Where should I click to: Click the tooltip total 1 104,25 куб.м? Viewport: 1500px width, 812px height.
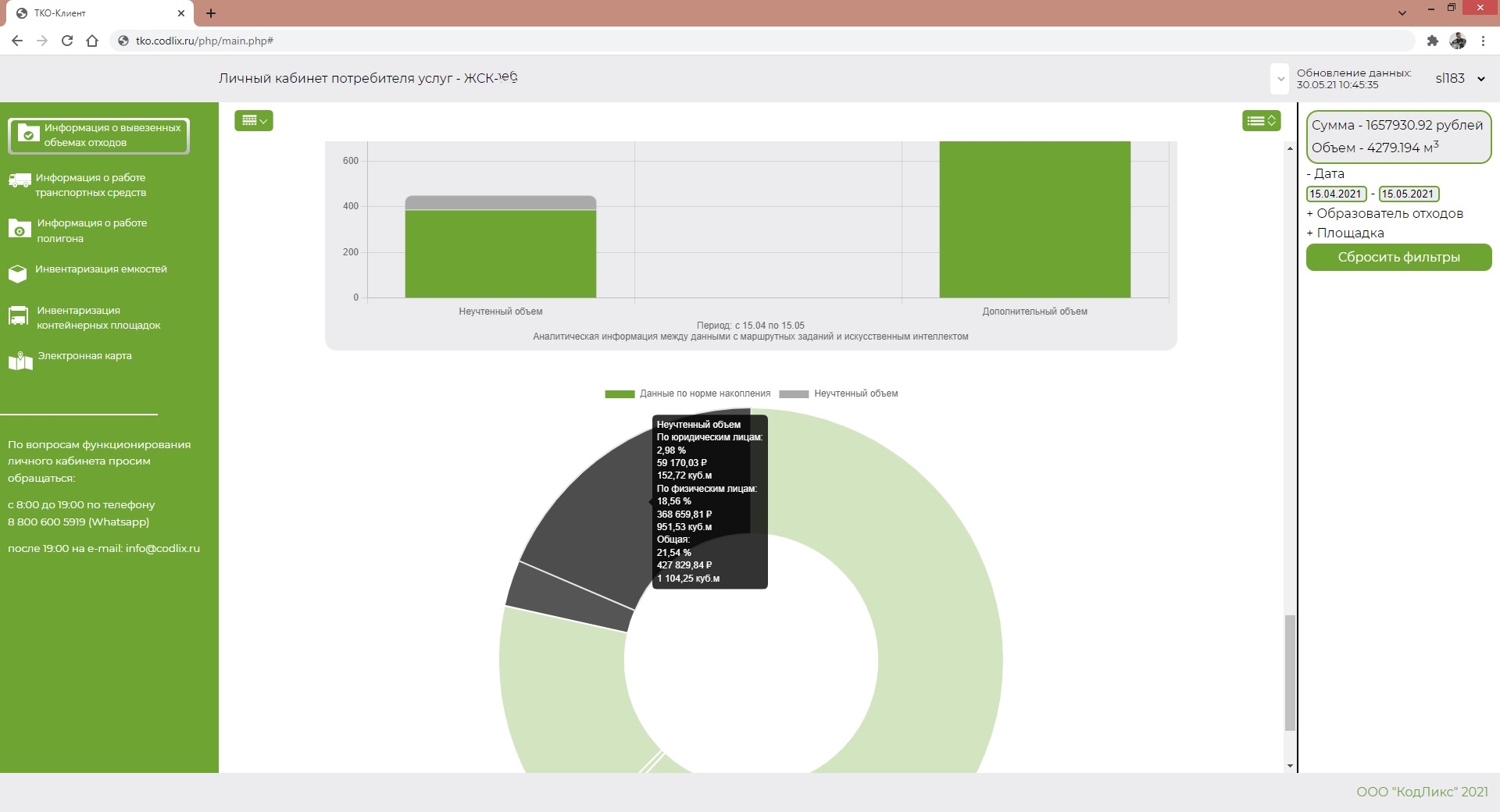[688, 579]
